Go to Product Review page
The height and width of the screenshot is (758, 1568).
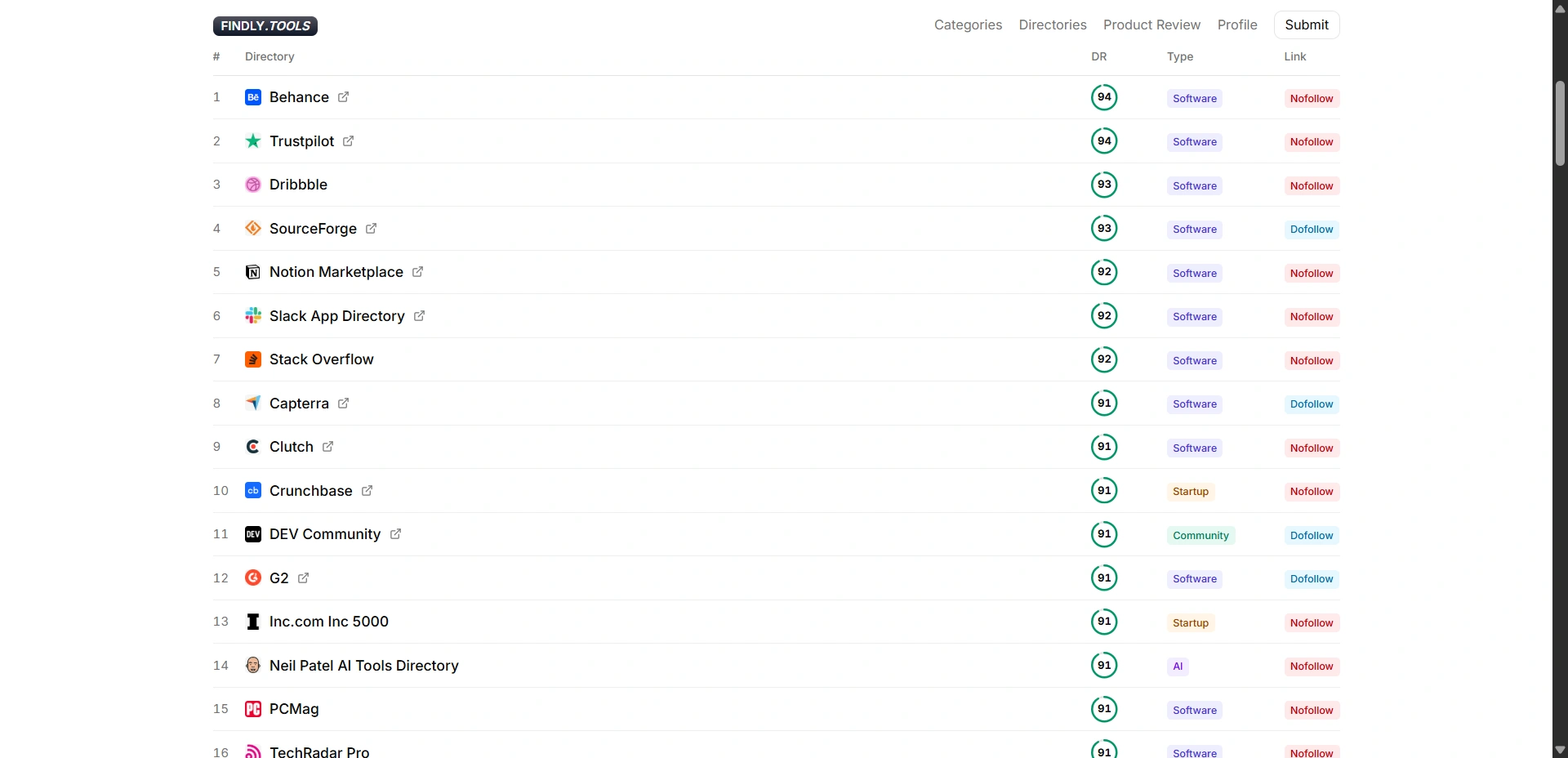click(x=1151, y=25)
